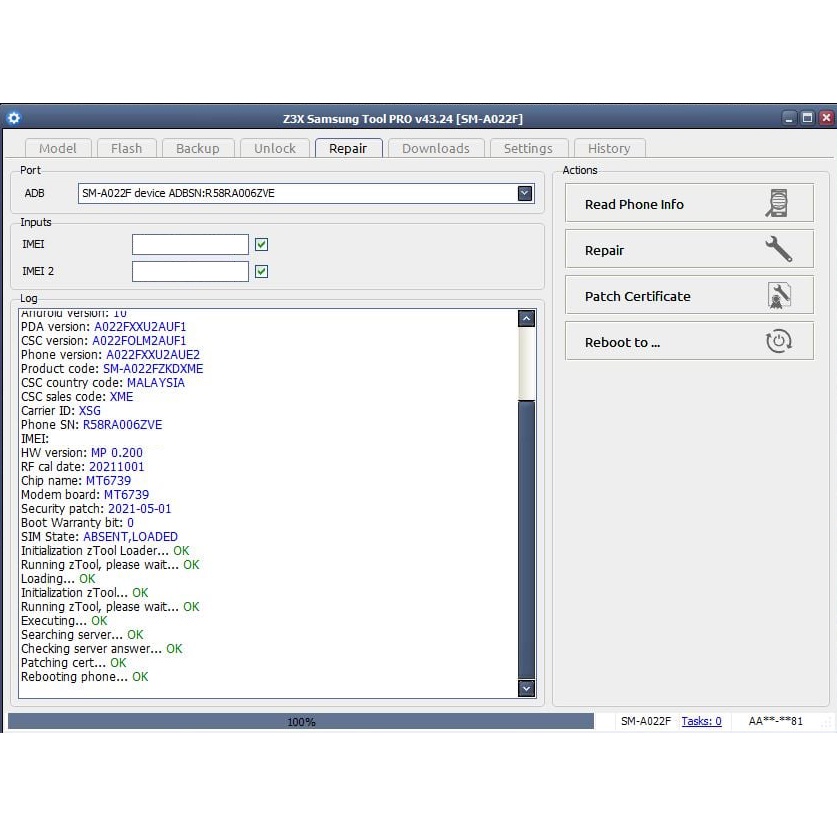
Task: Click Security patch 2021-05-01 value
Action: click(x=139, y=509)
